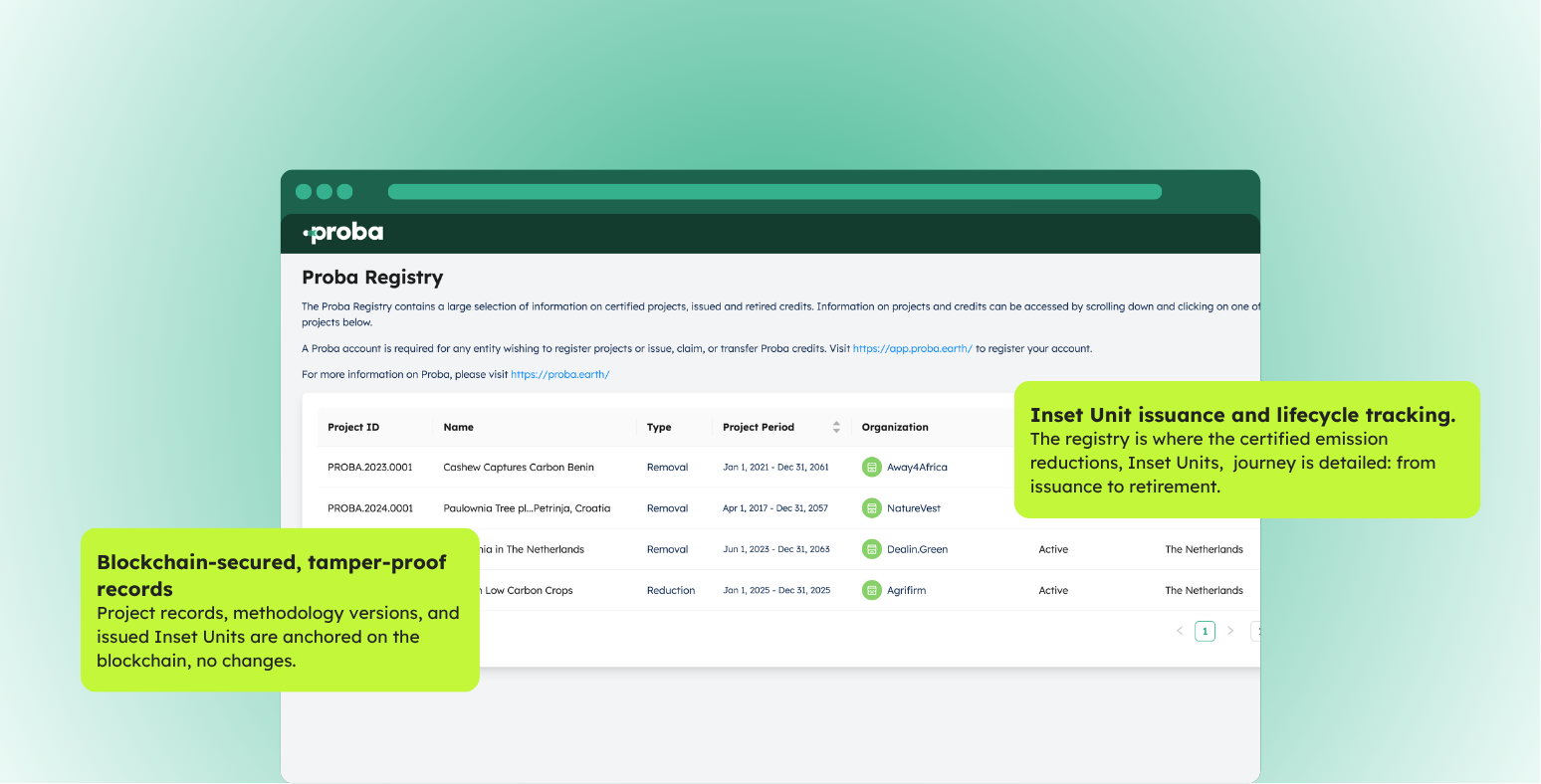Click Active status in Dealin.Green row
This screenshot has height=784, width=1541.
click(1053, 549)
